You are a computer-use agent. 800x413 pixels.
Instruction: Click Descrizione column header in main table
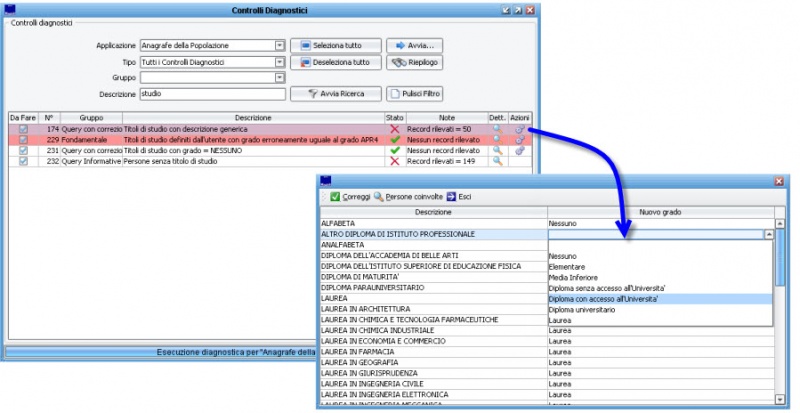pyautogui.click(x=253, y=118)
